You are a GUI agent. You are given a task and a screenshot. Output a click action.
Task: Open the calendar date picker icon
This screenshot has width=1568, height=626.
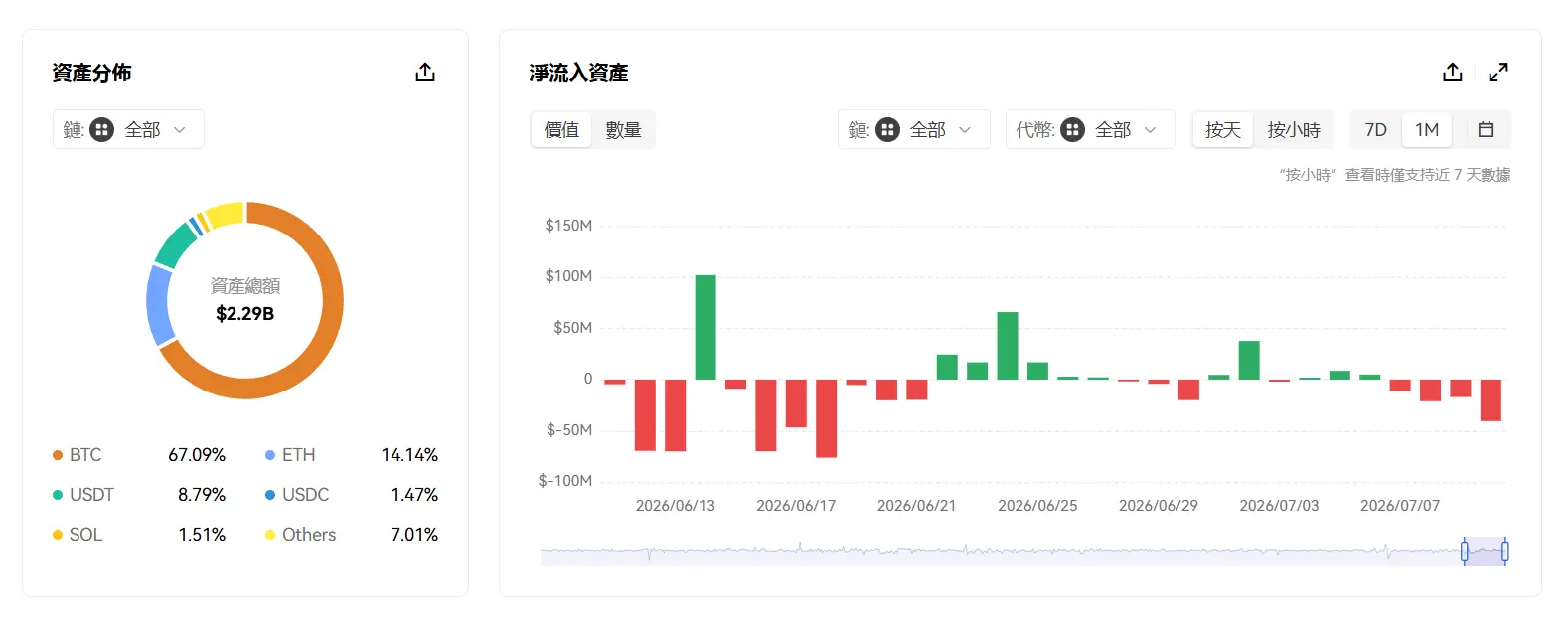point(1487,130)
